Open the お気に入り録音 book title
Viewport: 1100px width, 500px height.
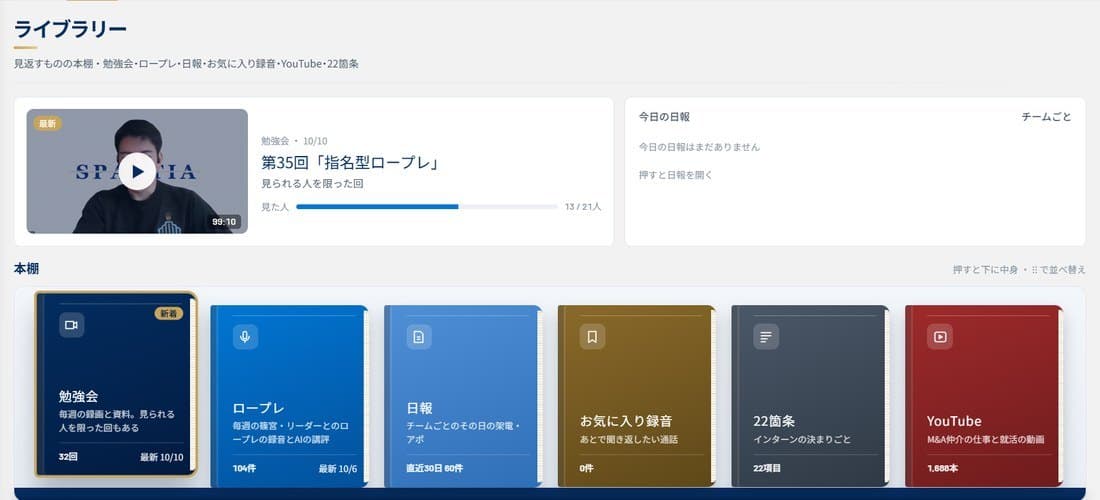[626, 421]
